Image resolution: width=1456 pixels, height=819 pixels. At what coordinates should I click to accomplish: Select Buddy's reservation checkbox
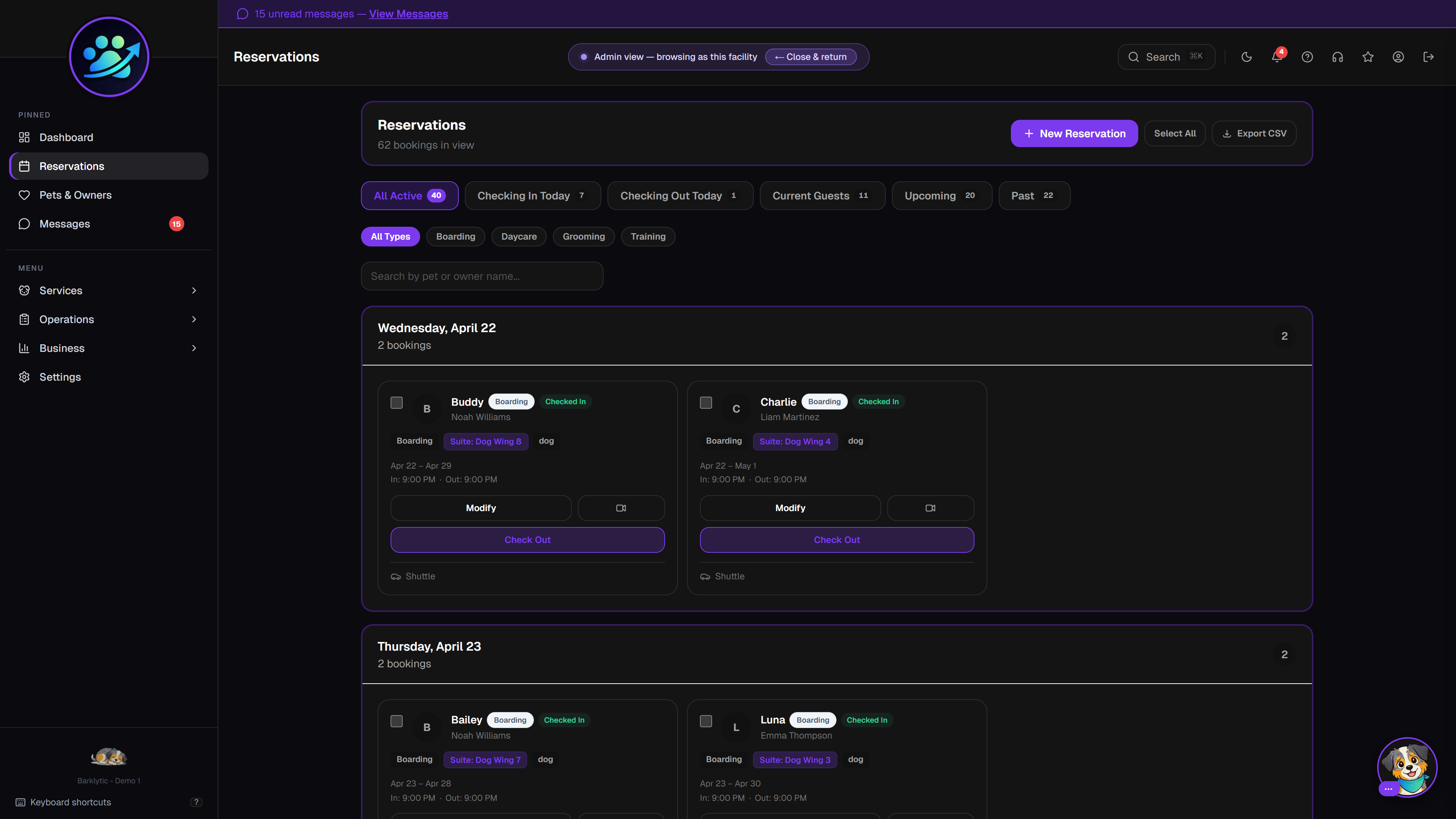(397, 402)
